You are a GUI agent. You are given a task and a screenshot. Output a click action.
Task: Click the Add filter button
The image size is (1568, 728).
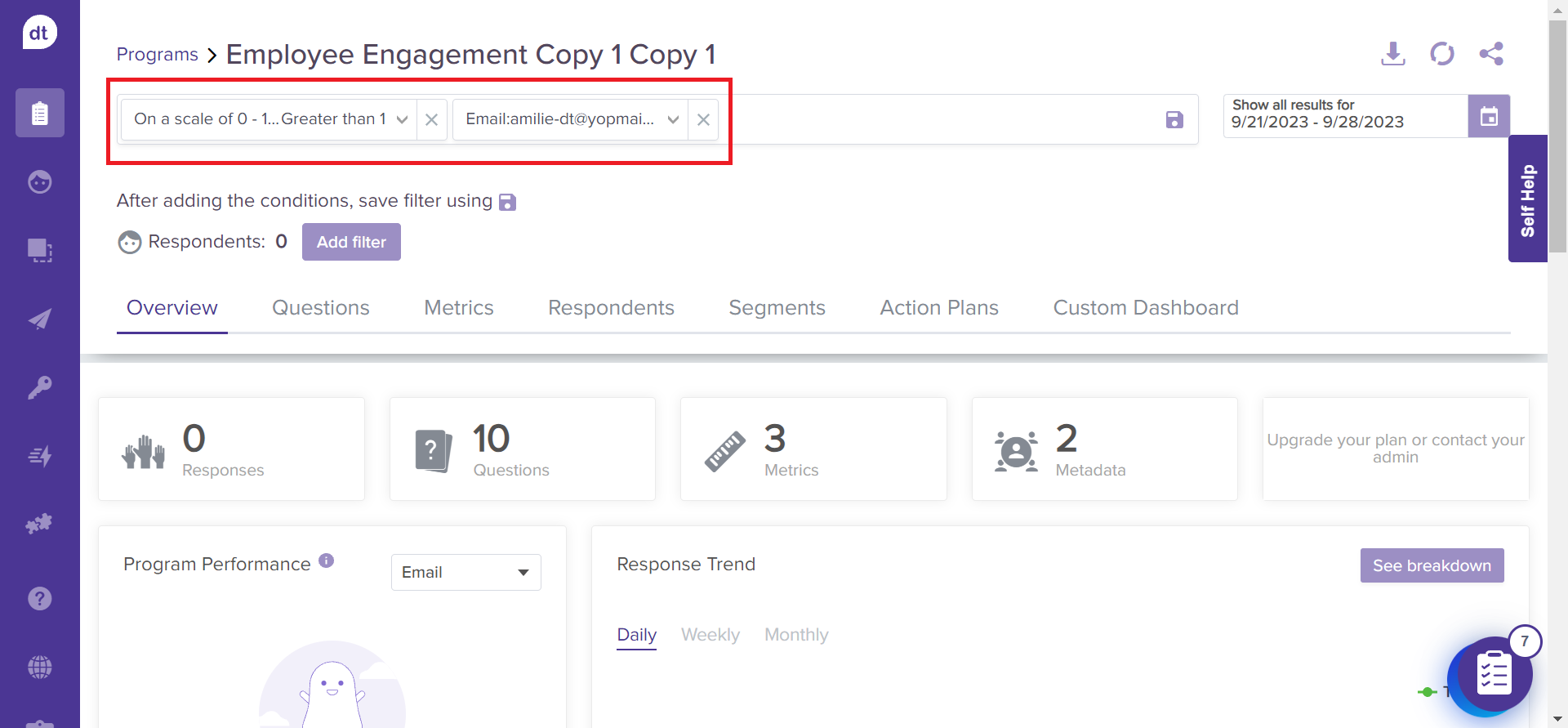click(x=351, y=242)
